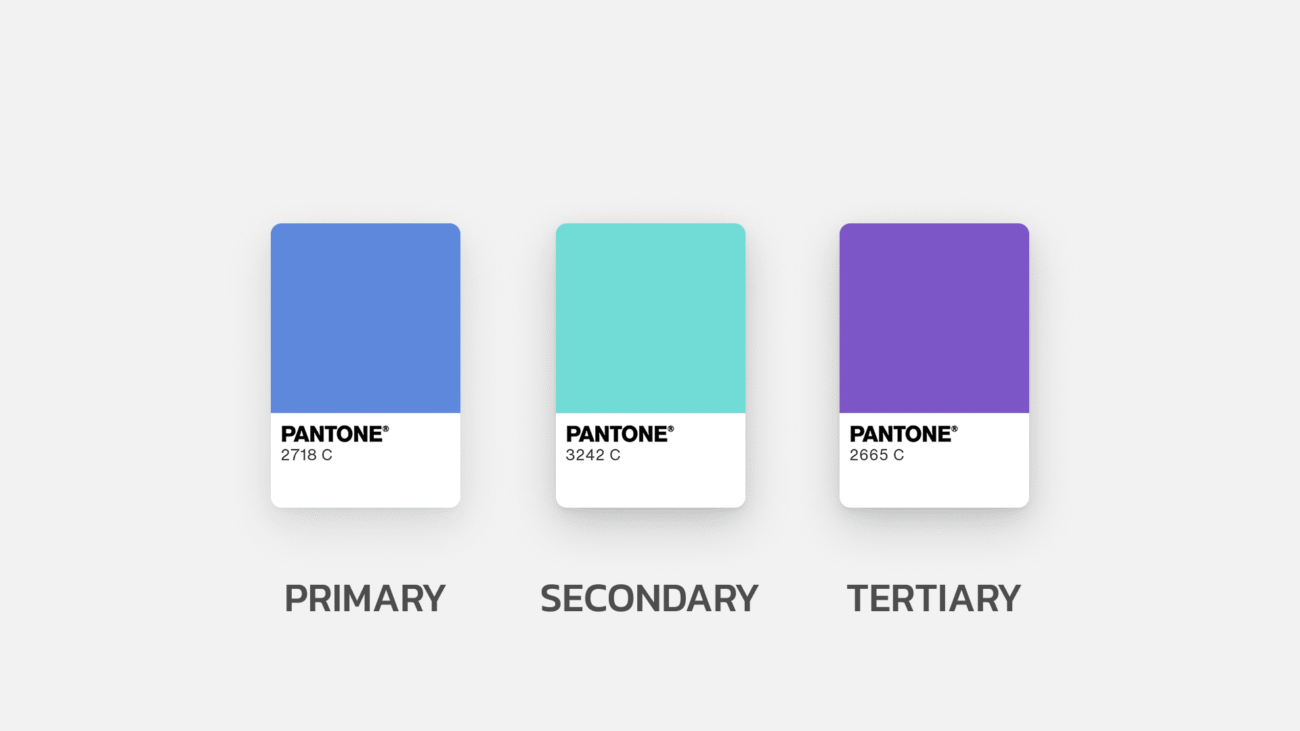1300x731 pixels.
Task: Click the purple 2665 C color swatch
Action: coord(934,318)
